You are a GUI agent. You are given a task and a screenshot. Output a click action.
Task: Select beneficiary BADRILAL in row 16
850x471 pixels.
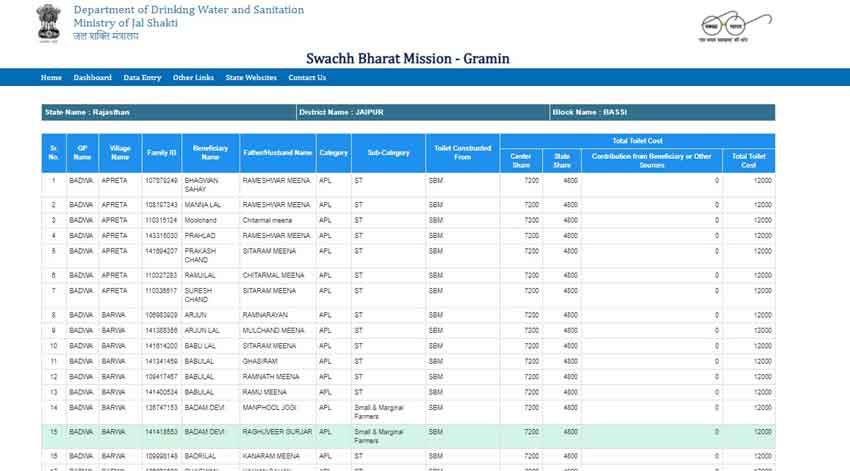(x=200, y=456)
